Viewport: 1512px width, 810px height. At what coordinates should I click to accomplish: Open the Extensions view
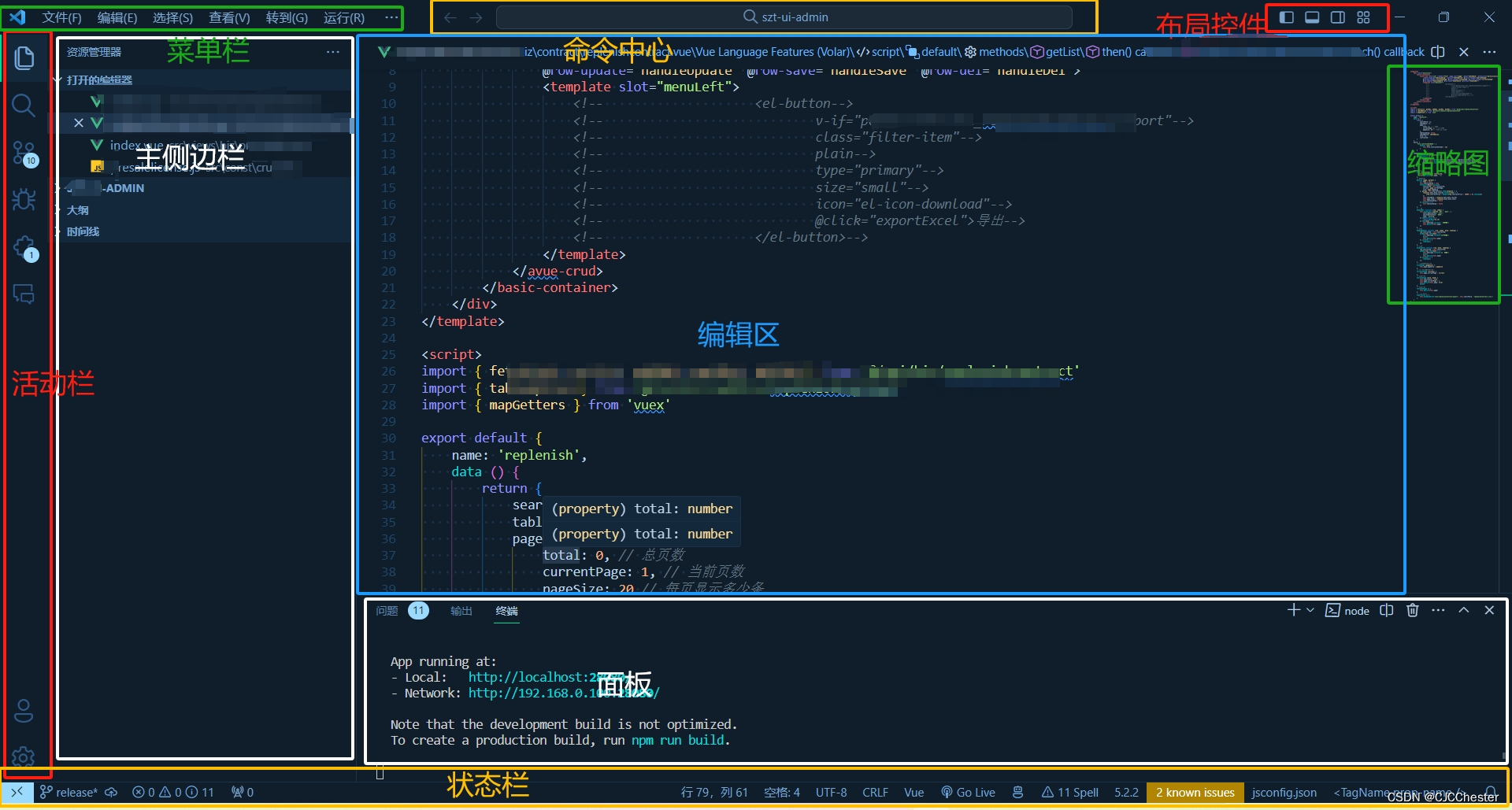click(24, 246)
